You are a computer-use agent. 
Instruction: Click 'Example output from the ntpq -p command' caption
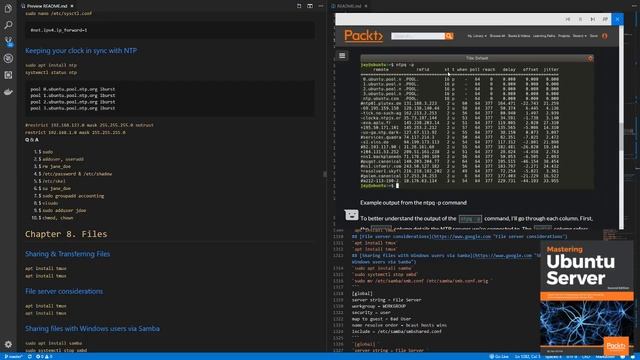click(413, 202)
